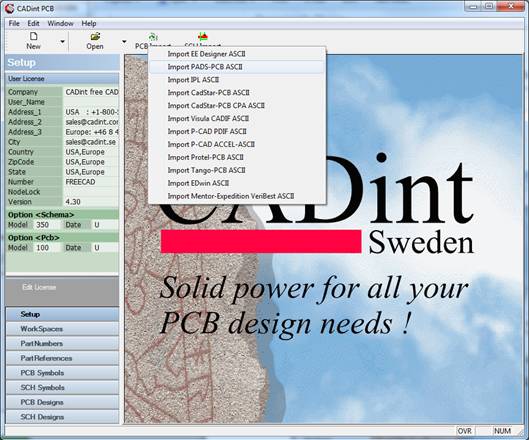Click the Edit License button

pyautogui.click(x=39, y=287)
